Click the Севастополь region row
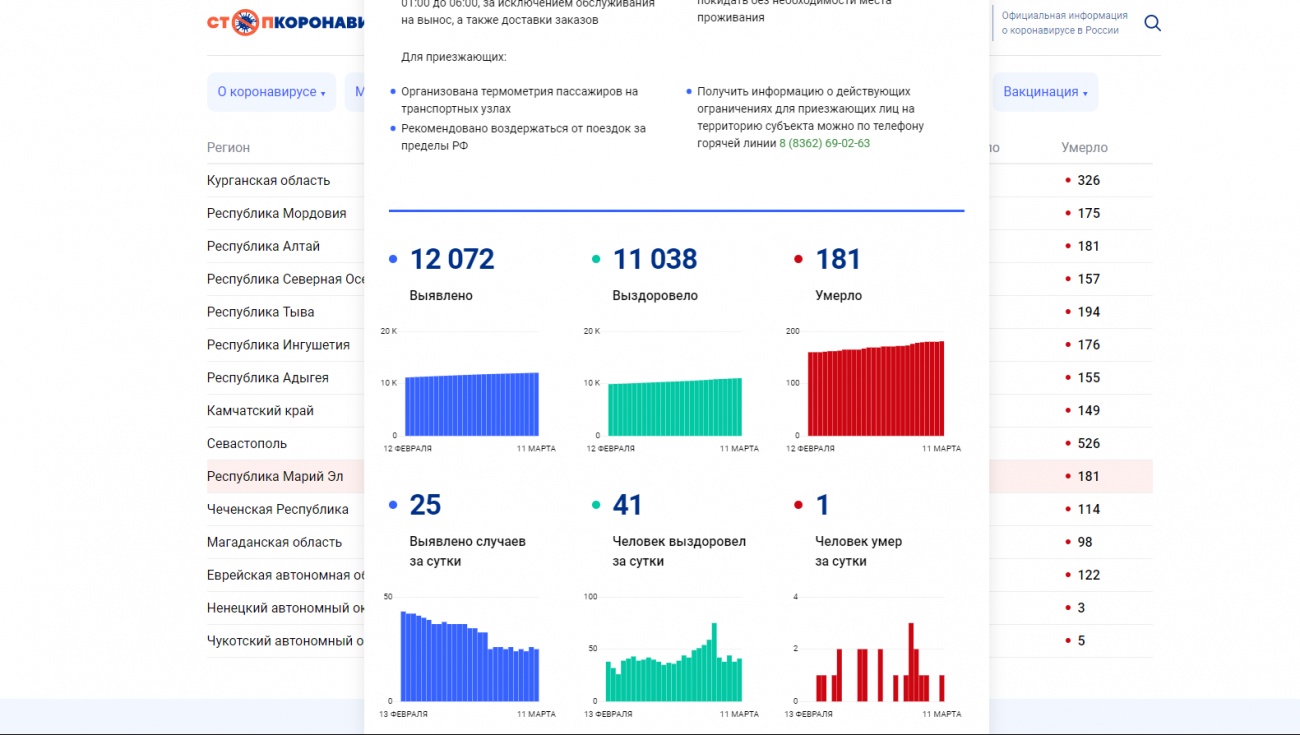Screen dimensions: 1300x735 point(247,444)
